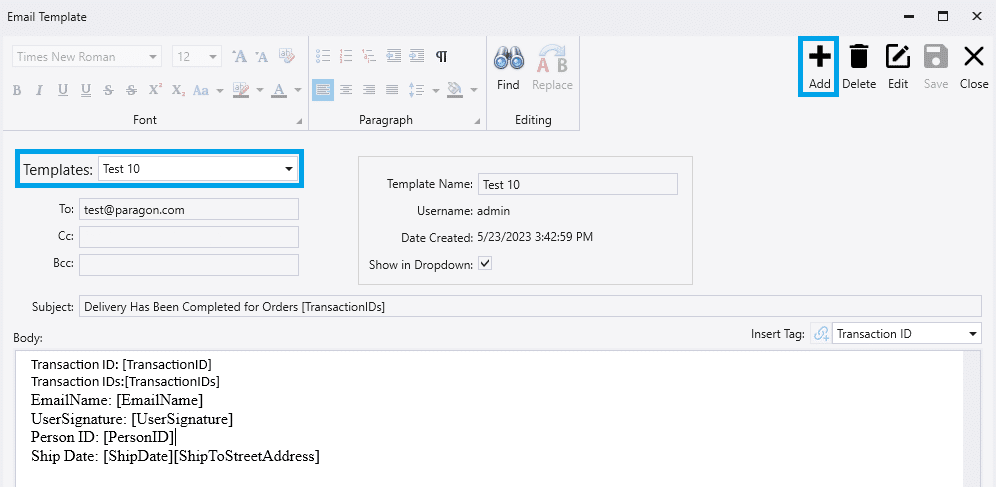
Task: Click the Subject input field
Action: pyautogui.click(x=530, y=307)
